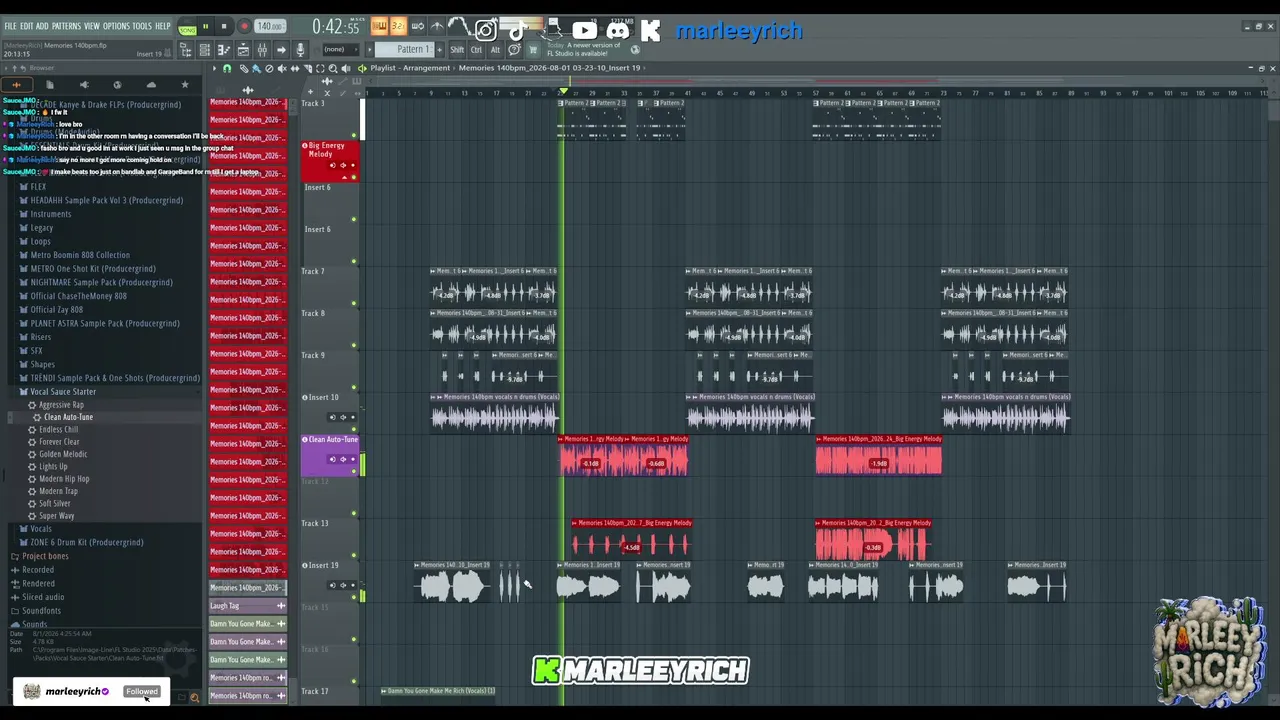Click the 0:42:55 time display
This screenshot has height=720, width=1280.
335,27
